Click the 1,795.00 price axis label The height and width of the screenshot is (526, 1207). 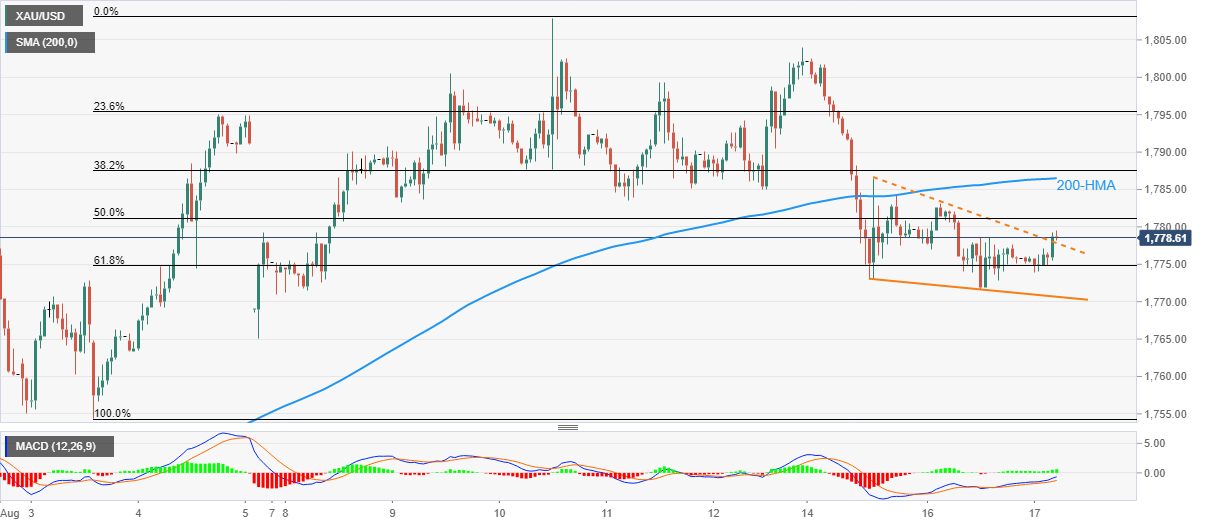[1164, 115]
